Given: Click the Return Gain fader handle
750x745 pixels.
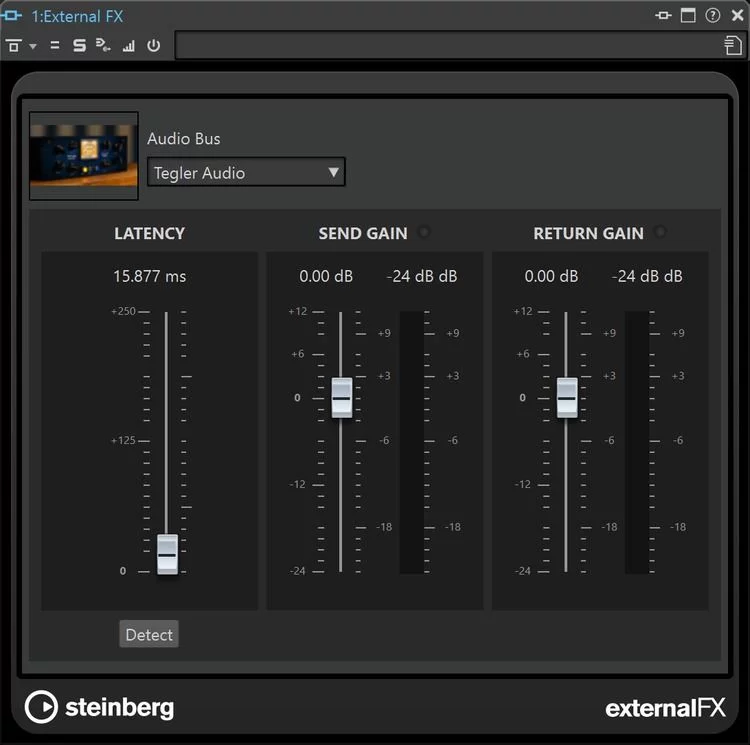Looking at the screenshot, I should [567, 397].
